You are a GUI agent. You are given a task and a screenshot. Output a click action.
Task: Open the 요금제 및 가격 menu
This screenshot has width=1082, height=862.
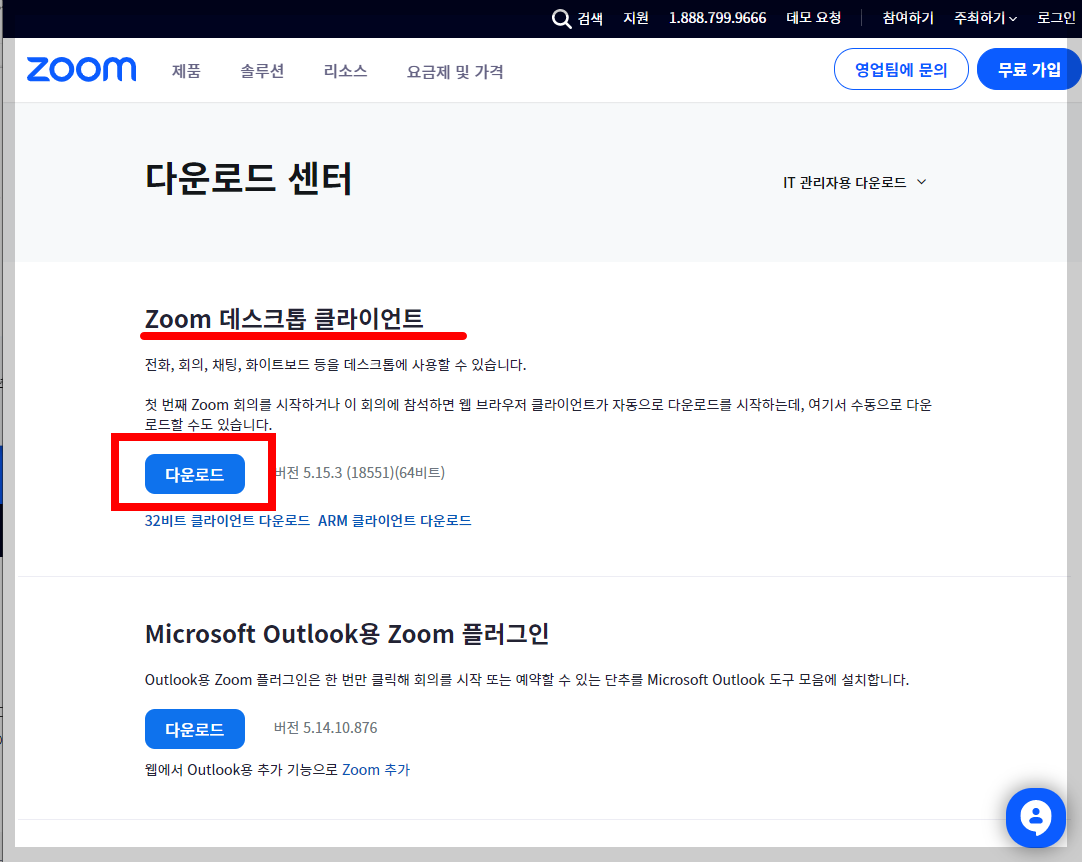(454, 72)
